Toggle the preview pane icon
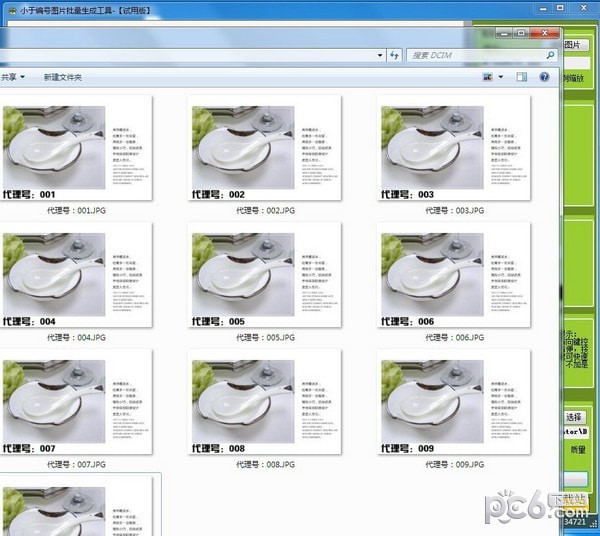600x536 pixels. (x=521, y=77)
